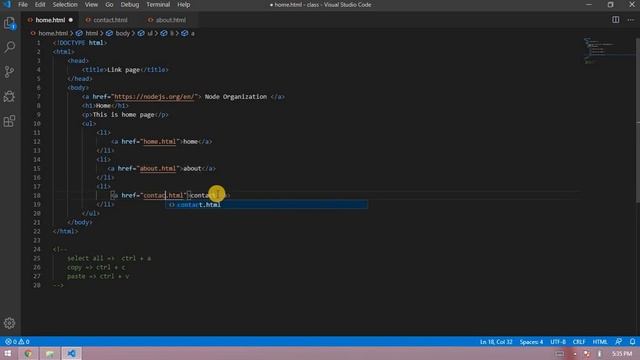Open the View menu
Viewport: 640px width, 360px height.
pos(91,4)
